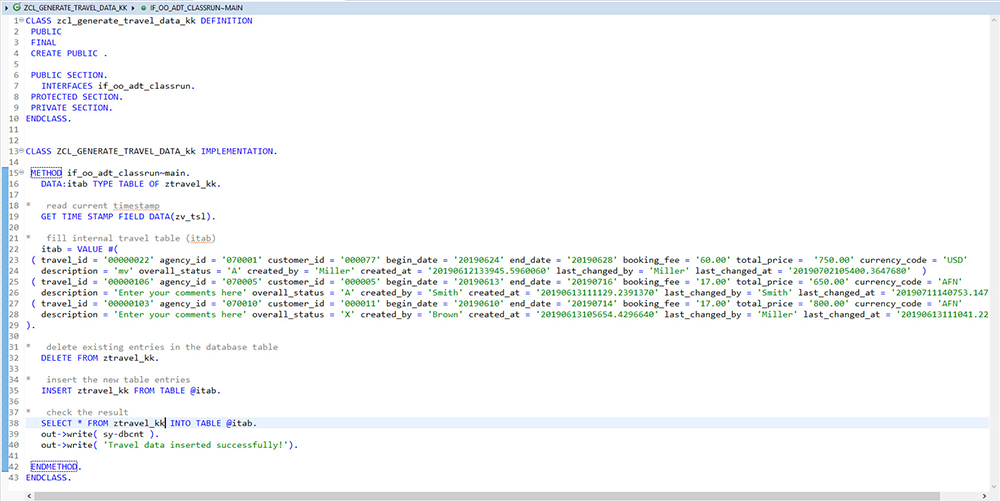The height and width of the screenshot is (501, 1000).
Task: Click line number 38 in the gutter
Action: (x=14, y=423)
